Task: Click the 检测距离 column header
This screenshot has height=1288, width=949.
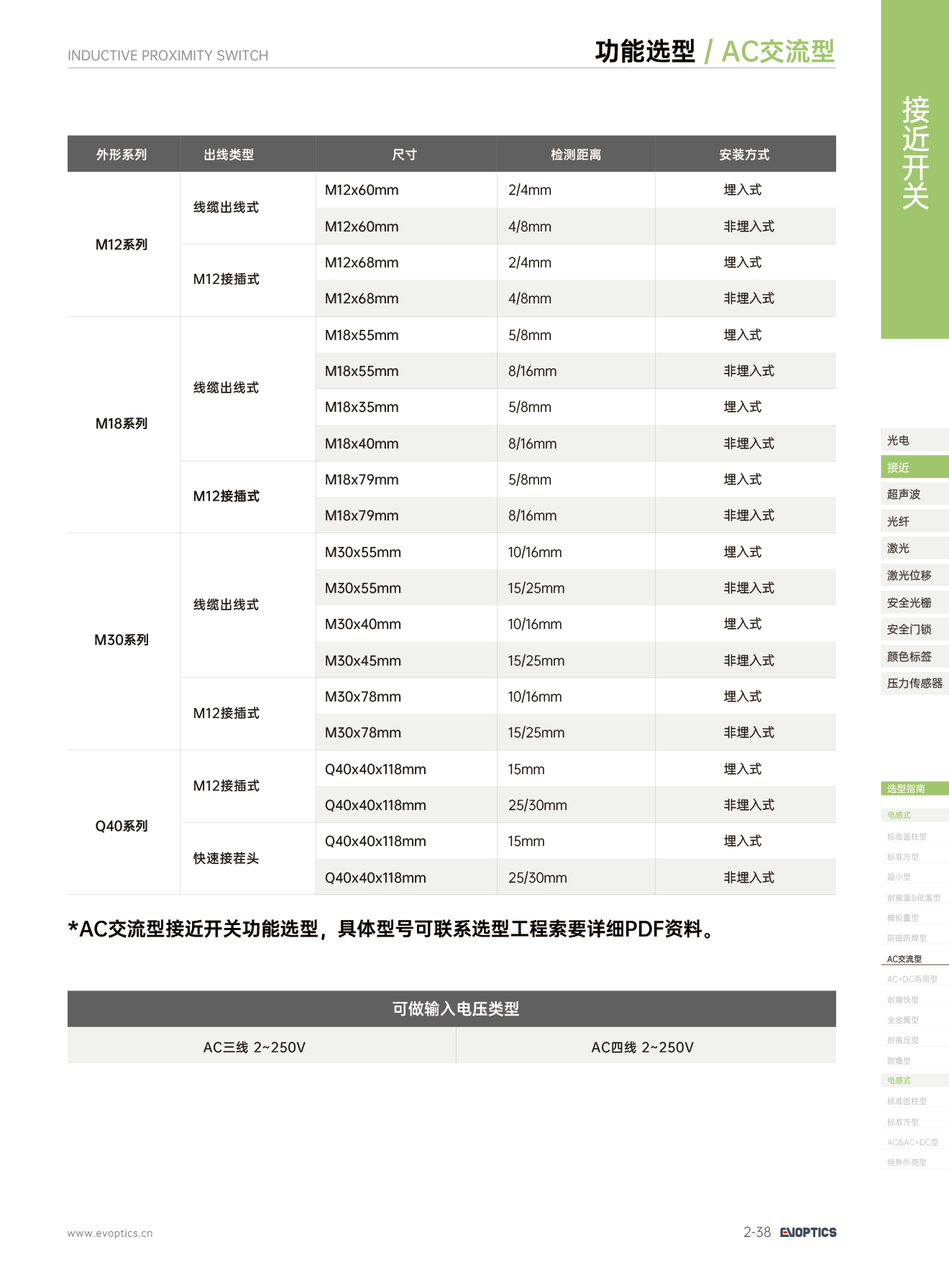Action: click(x=576, y=155)
